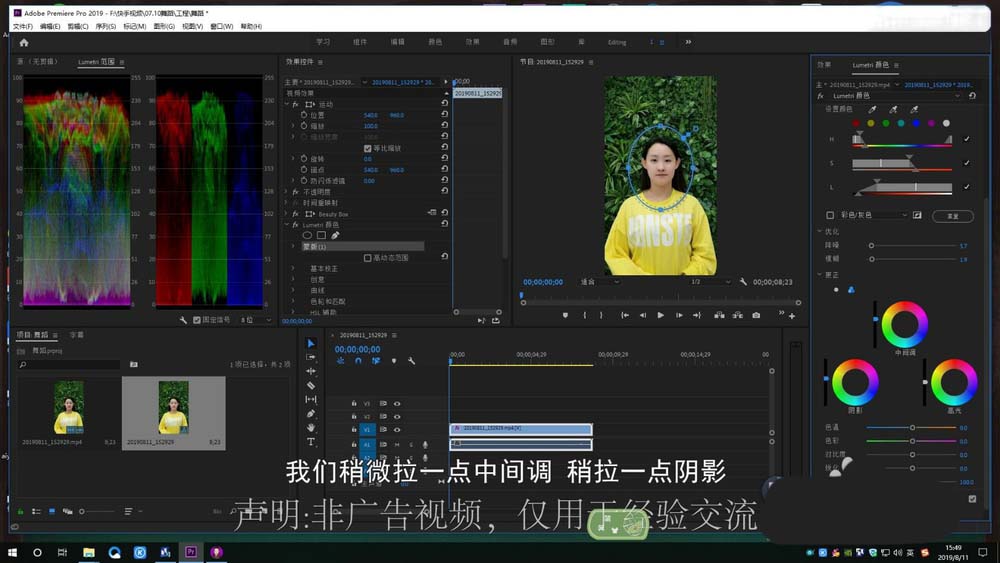
Task: Click the add-color eyedropper in HSL
Action: tap(893, 110)
